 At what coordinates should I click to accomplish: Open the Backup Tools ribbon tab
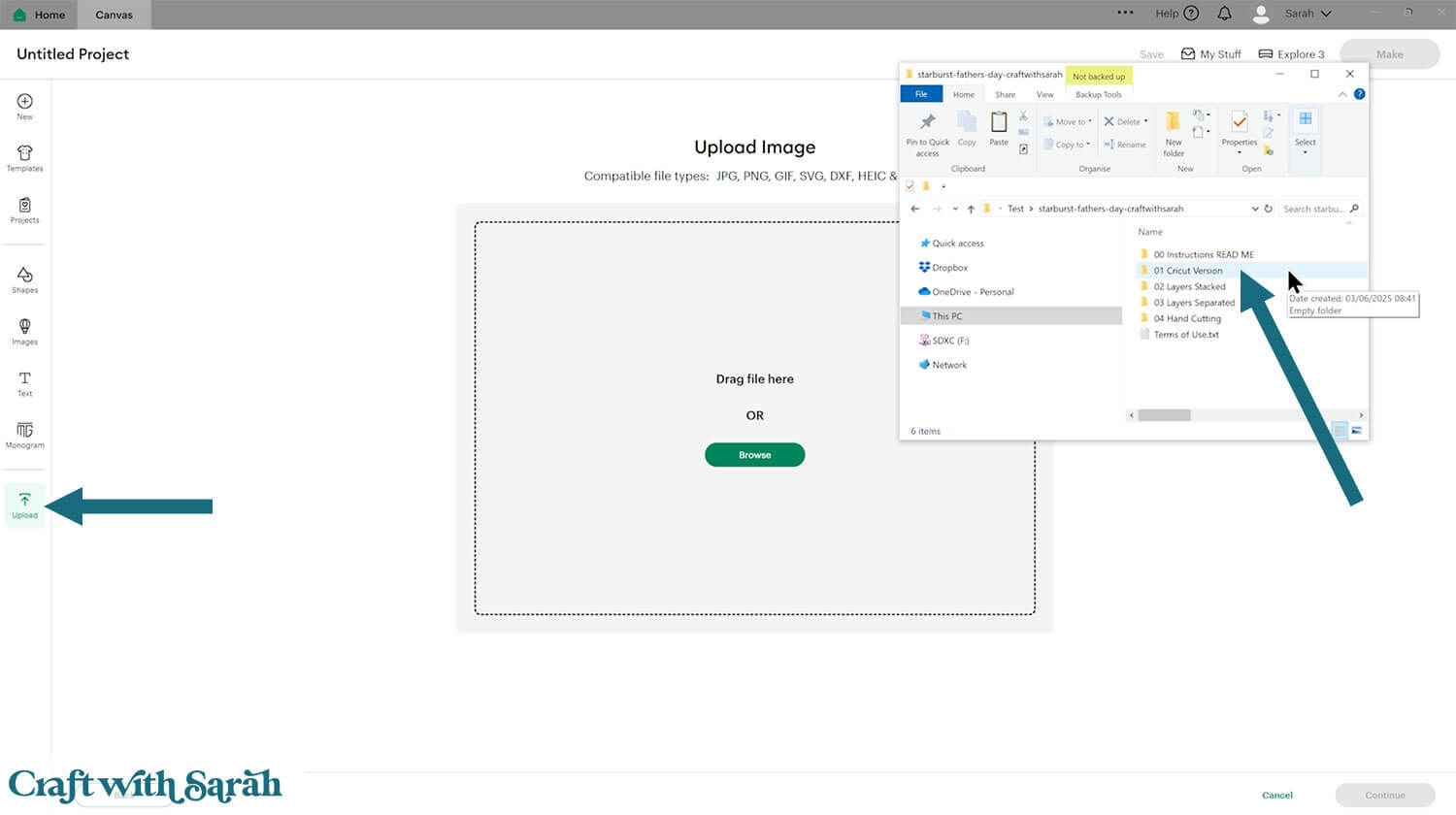click(x=1099, y=94)
